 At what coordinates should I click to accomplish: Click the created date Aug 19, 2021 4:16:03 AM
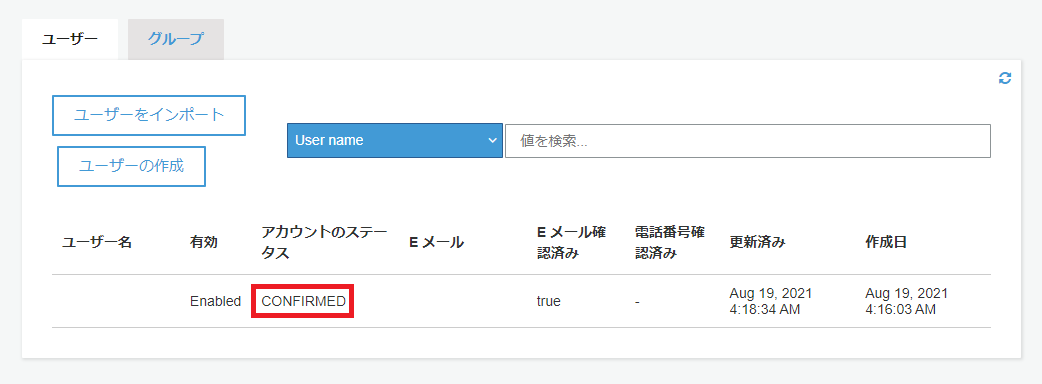[x=906, y=301]
